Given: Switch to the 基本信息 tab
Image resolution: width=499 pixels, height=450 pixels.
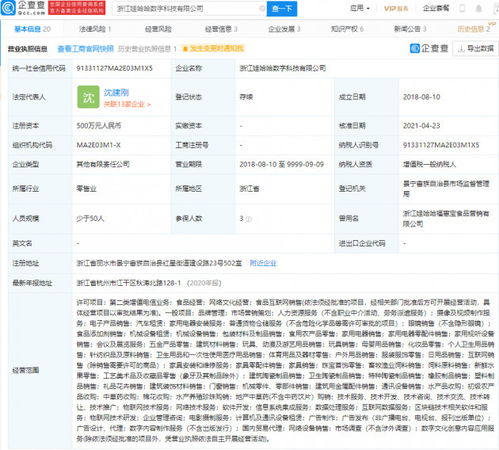Looking at the screenshot, I should tap(32, 29).
